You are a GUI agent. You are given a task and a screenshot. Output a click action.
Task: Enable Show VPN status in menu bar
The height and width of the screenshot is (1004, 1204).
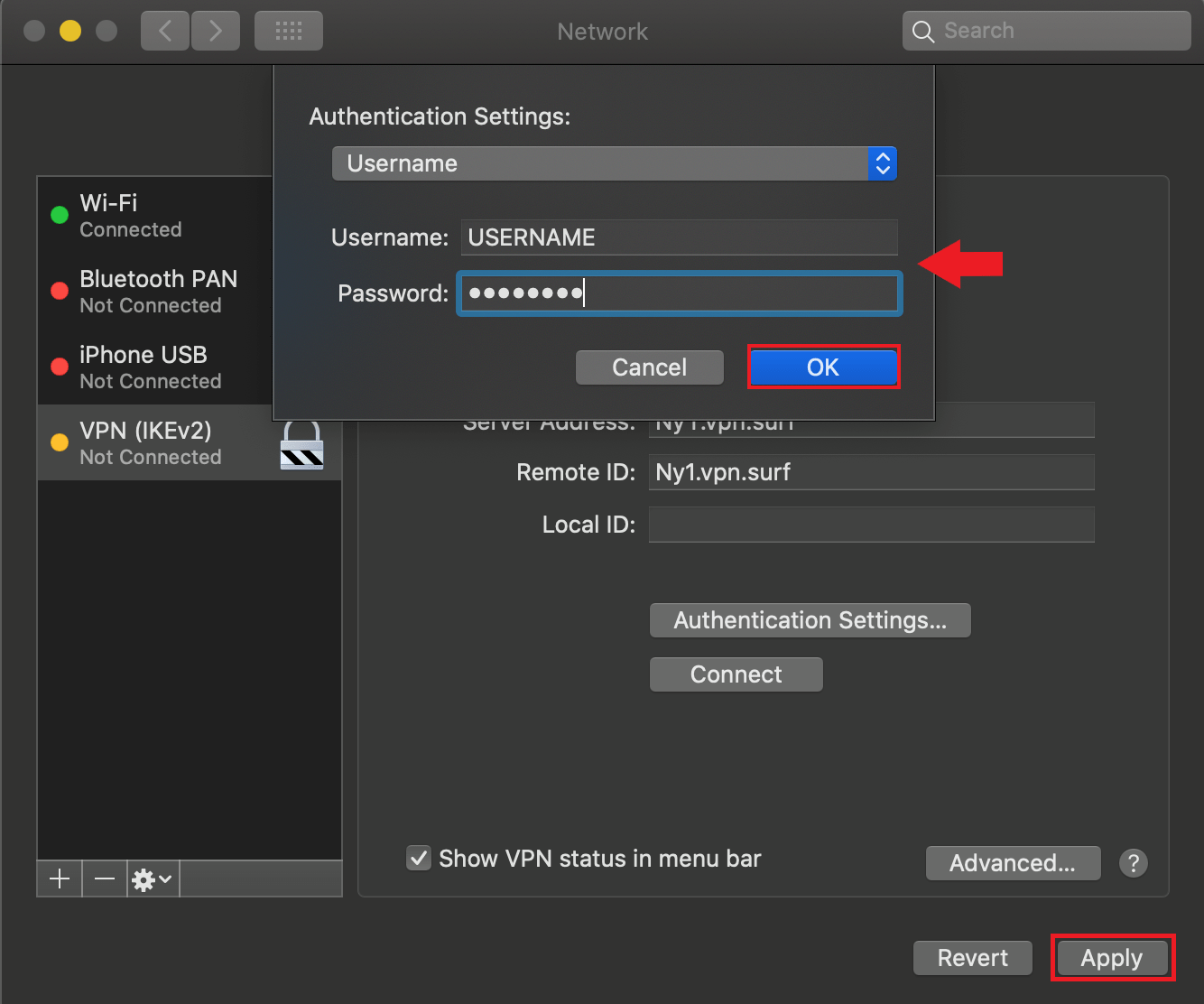click(418, 858)
